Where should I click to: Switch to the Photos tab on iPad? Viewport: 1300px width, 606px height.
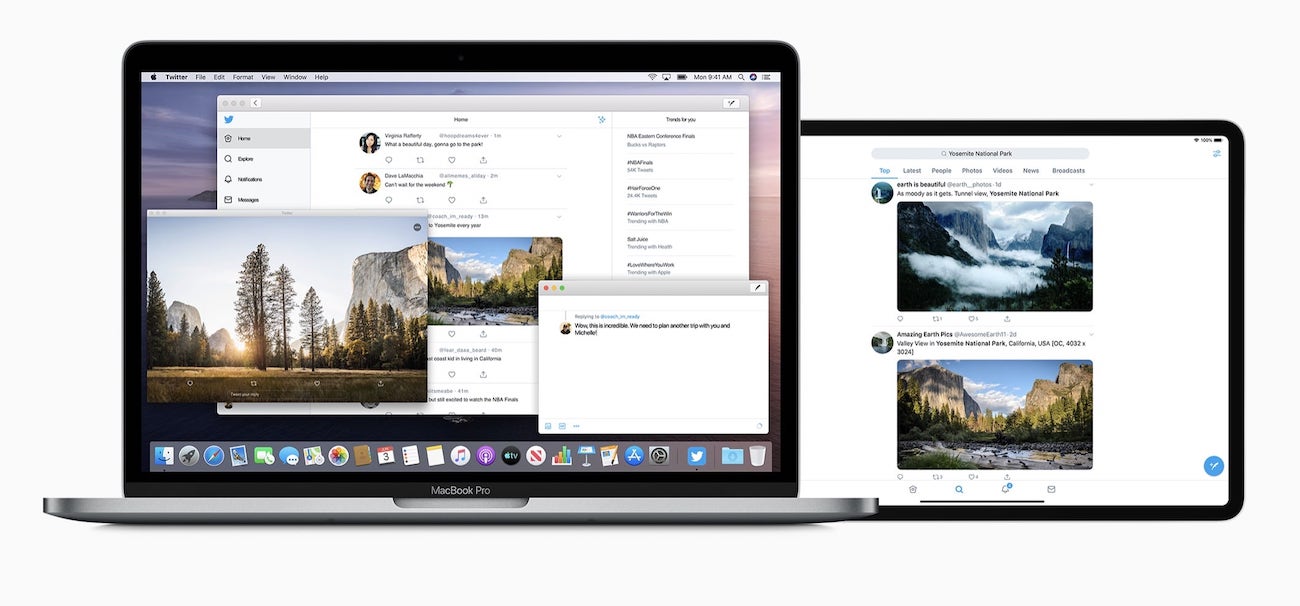972,171
